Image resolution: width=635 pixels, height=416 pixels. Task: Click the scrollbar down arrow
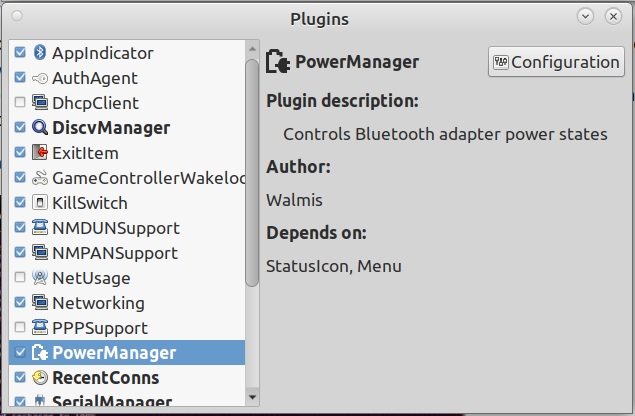252,397
